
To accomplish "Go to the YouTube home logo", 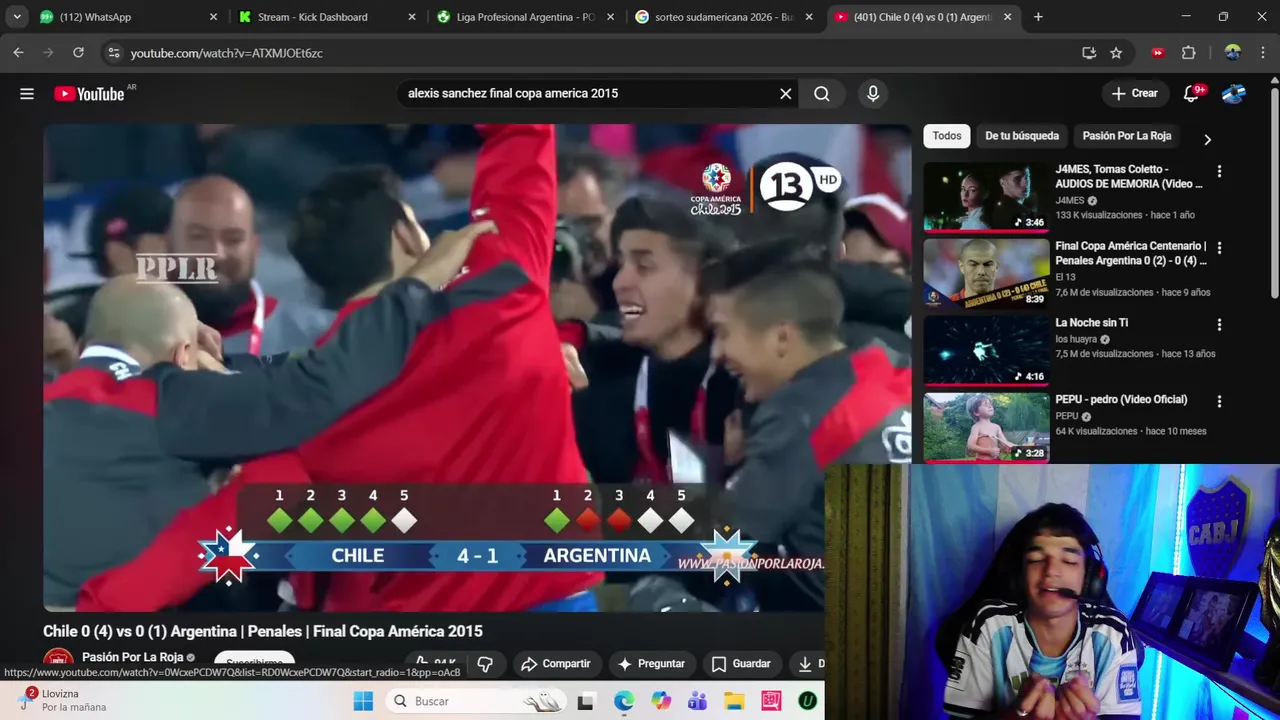I will (x=88, y=93).
